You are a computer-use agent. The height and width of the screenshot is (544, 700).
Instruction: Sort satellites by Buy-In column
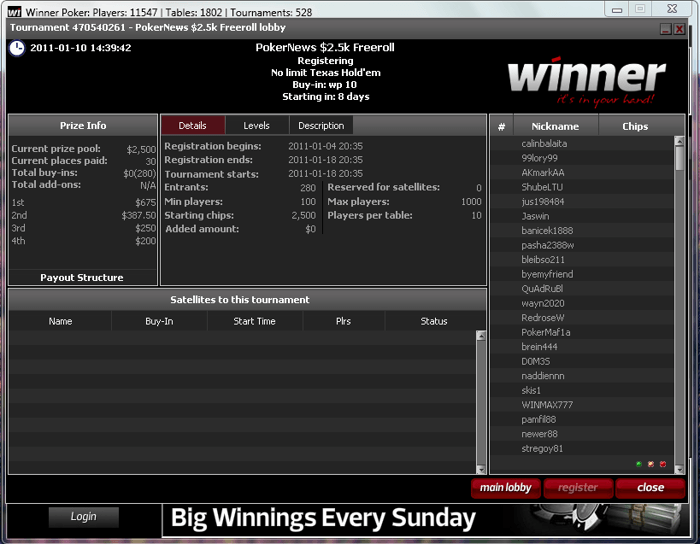(x=159, y=321)
